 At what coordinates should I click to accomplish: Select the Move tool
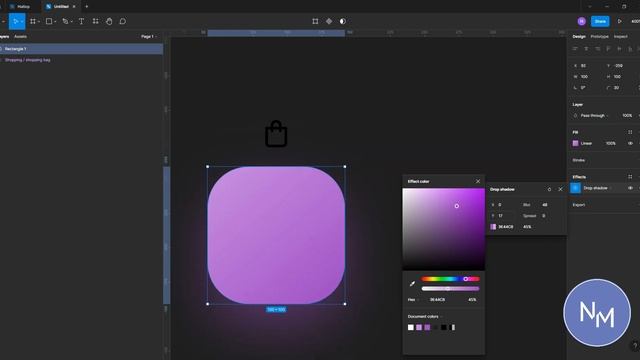tap(16, 21)
